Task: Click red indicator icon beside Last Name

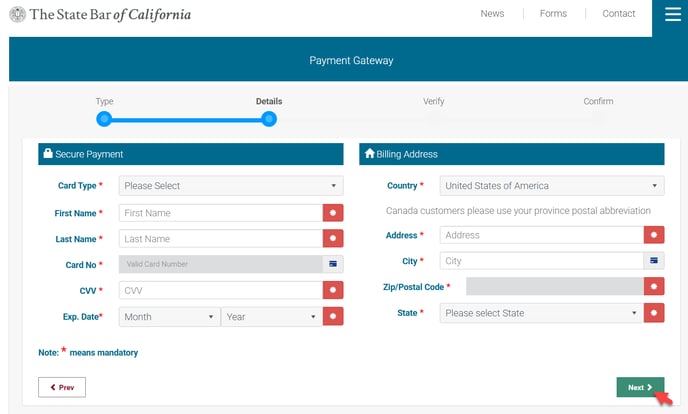Action: point(333,239)
